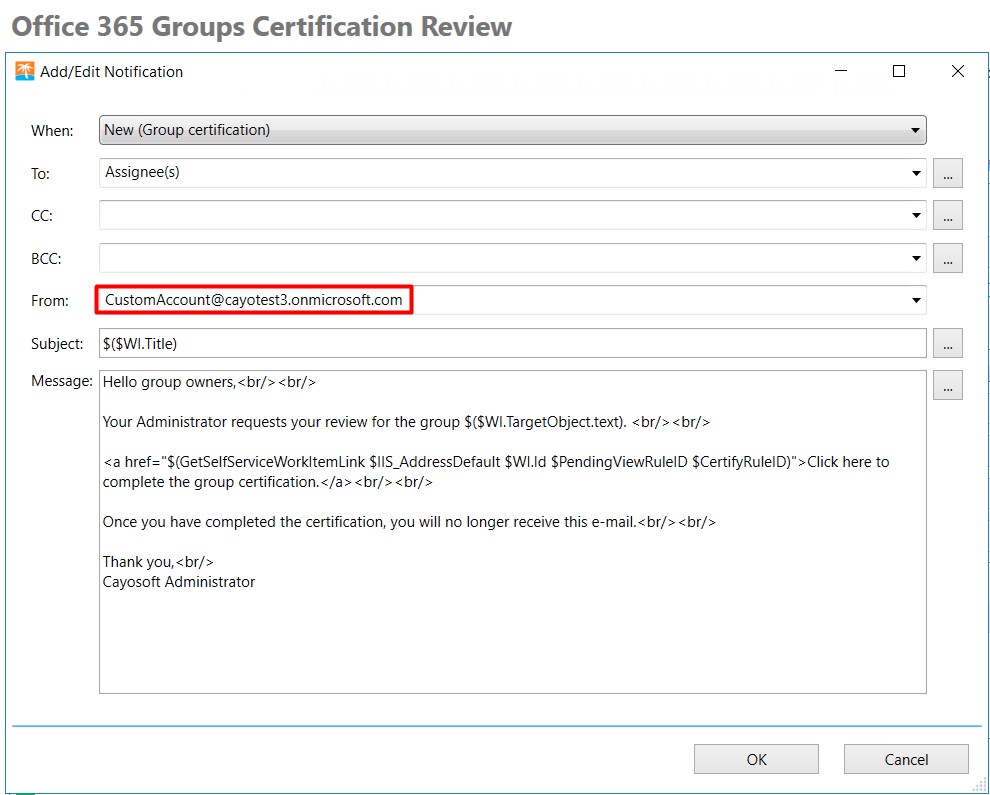The image size is (990, 795).
Task: Click in the Subject field with $($WI.Title)
Action: click(x=513, y=343)
